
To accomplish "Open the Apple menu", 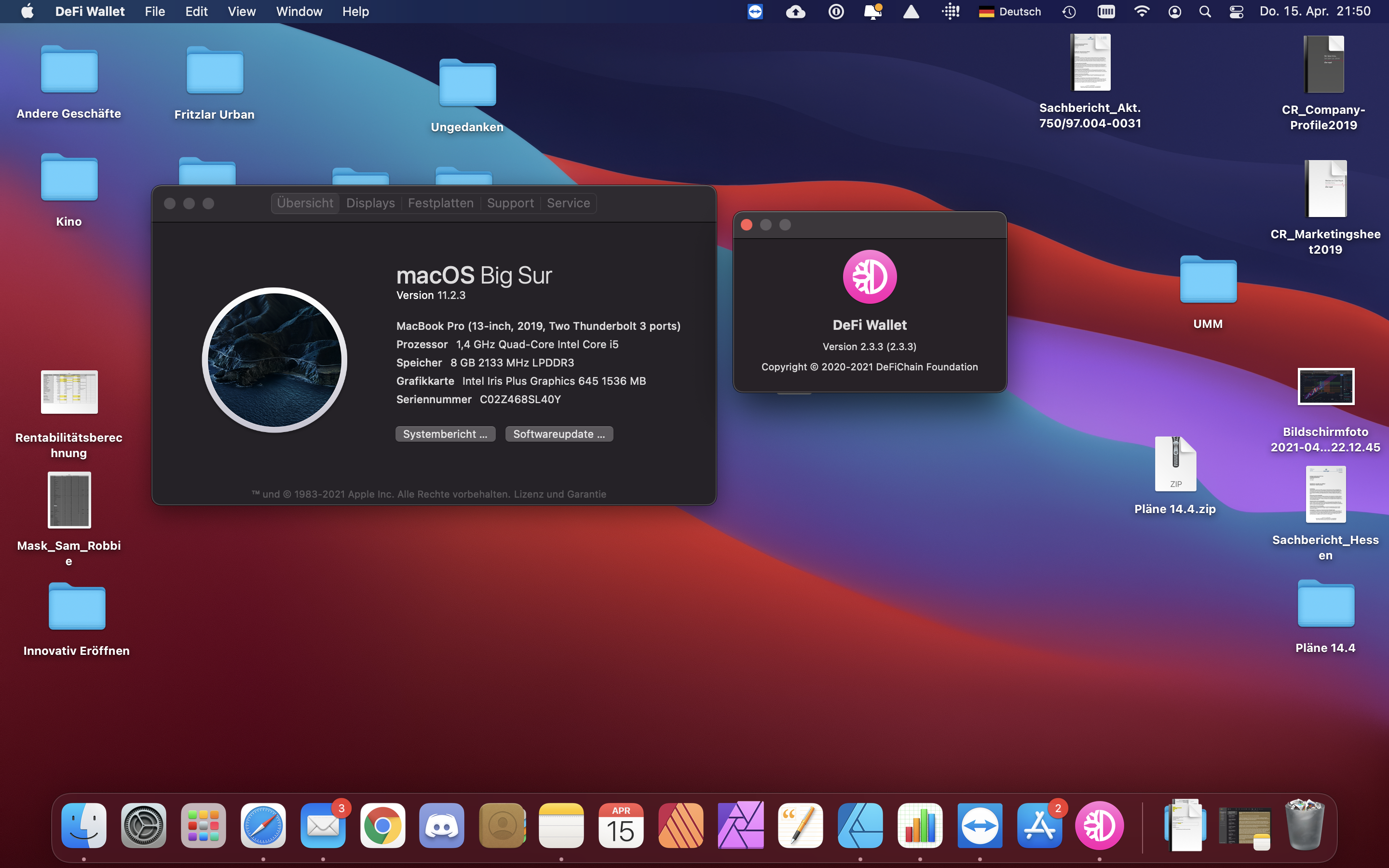I will tap(27, 12).
